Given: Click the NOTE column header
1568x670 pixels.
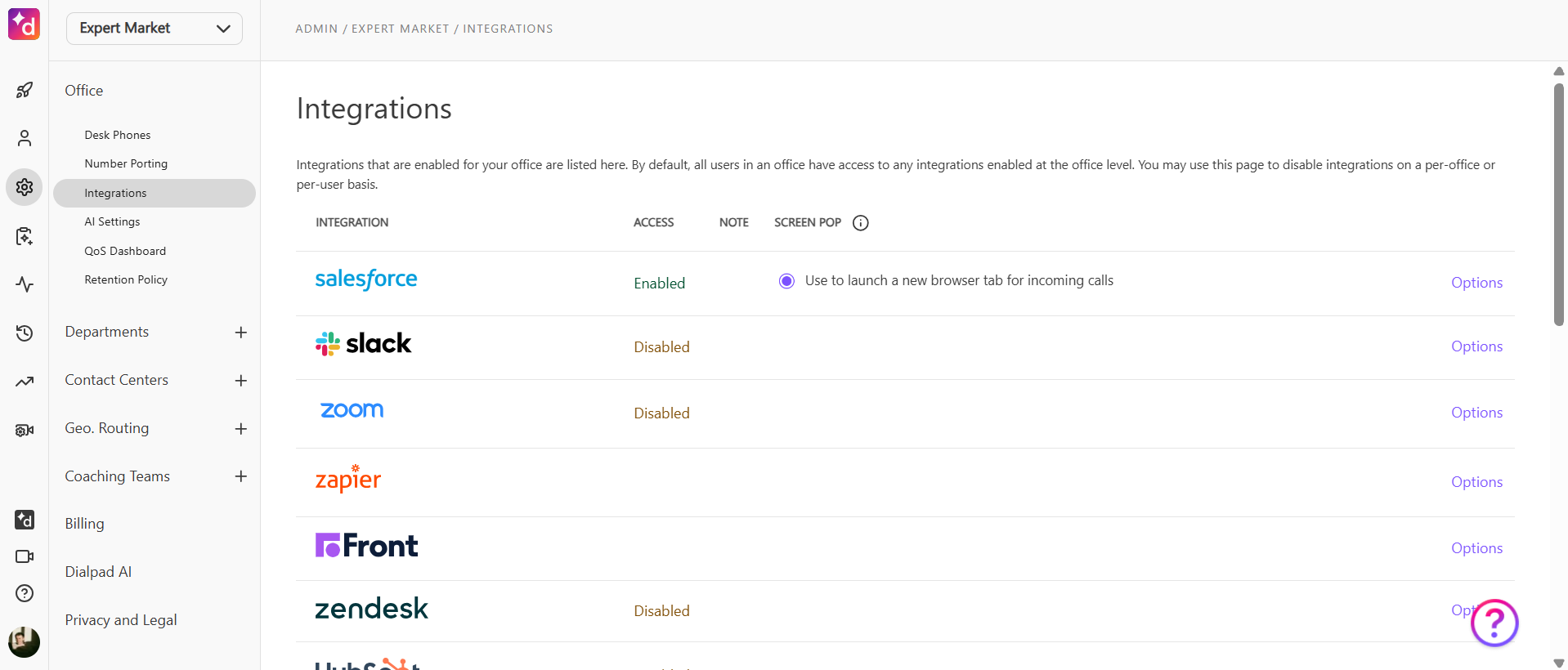Looking at the screenshot, I should pos(734,222).
